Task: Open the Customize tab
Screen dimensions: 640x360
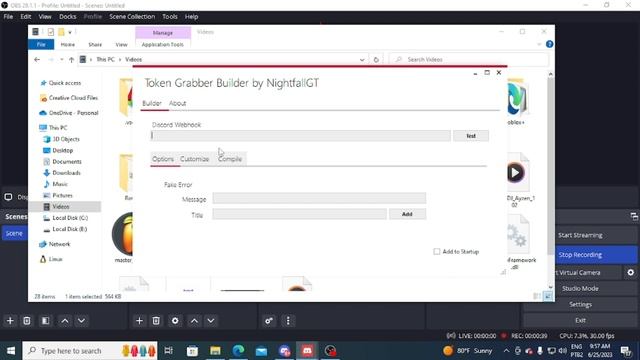Action: tap(194, 159)
